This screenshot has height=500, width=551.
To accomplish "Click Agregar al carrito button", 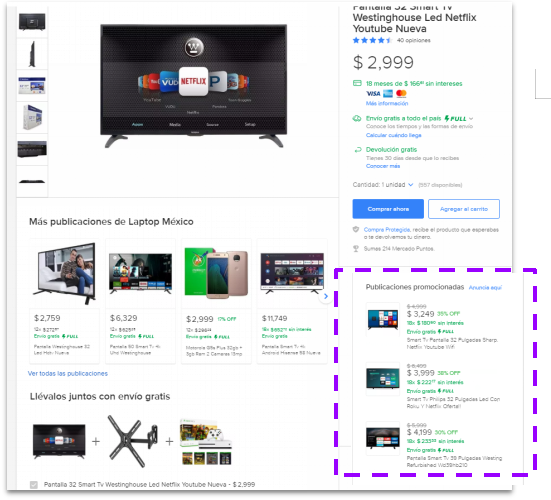I will 464,209.
